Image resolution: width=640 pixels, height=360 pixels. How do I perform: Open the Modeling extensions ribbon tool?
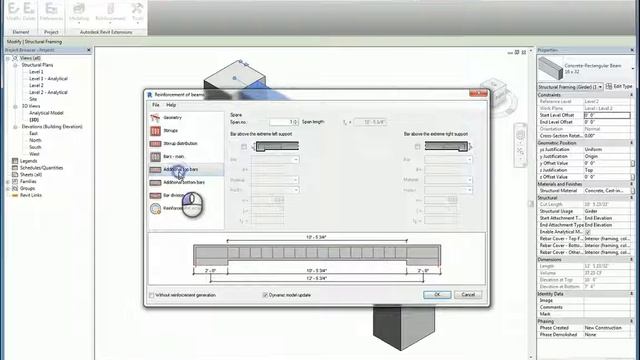[x=79, y=12]
